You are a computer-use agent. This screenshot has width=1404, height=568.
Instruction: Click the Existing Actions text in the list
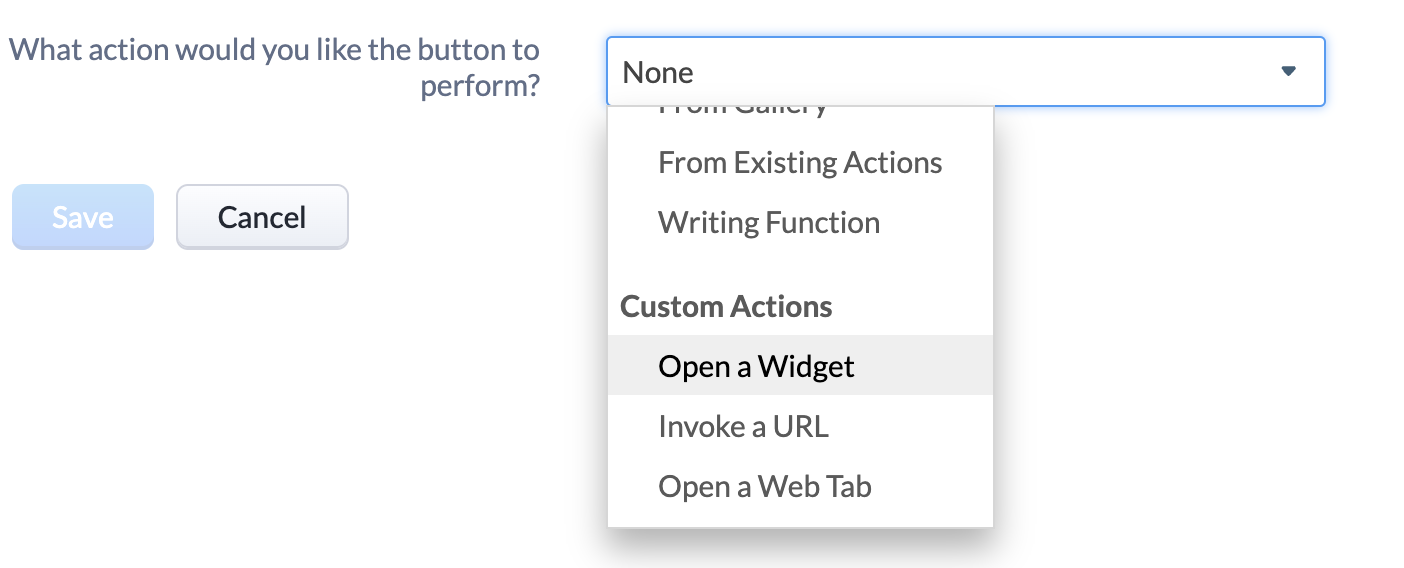point(838,162)
